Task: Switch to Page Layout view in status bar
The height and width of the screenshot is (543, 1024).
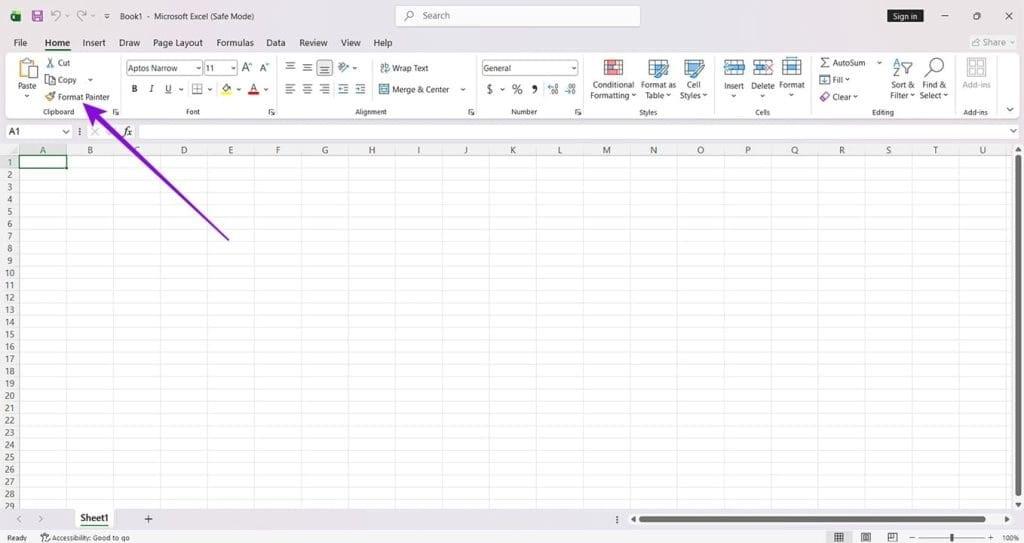Action: [x=866, y=537]
